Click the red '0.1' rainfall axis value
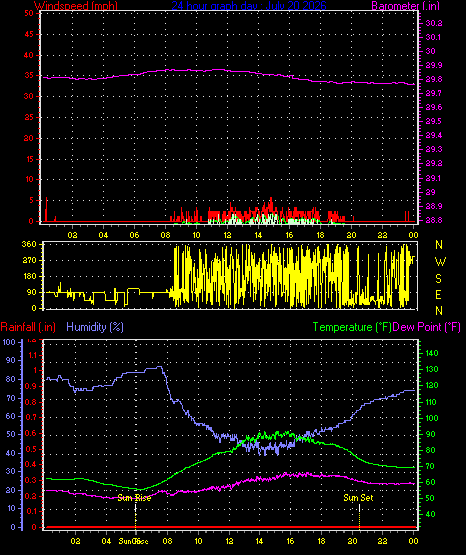The width and height of the screenshot is (466, 555). 31,511
